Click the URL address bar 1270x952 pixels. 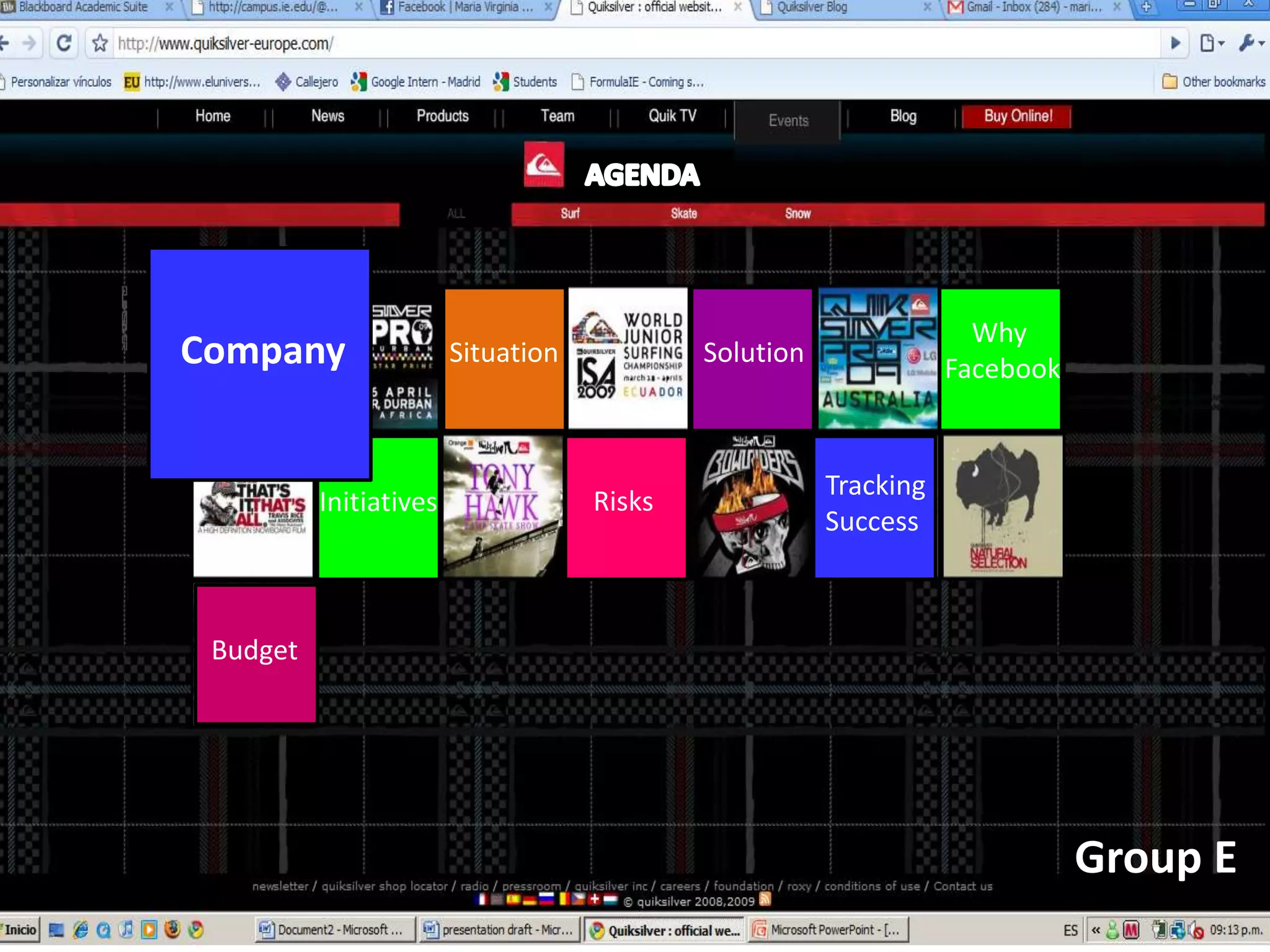click(x=620, y=43)
